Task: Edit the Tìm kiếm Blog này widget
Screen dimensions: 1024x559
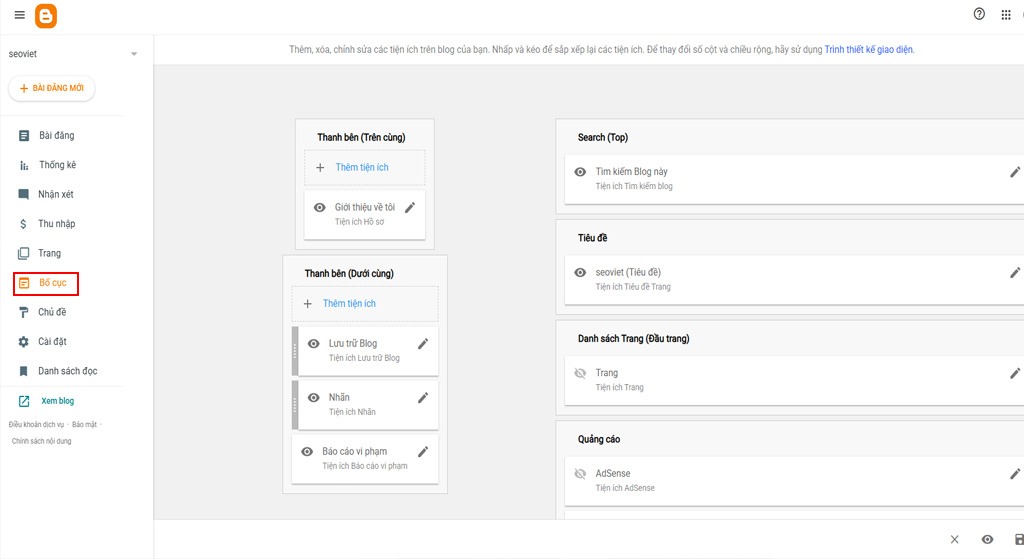Action: [x=1015, y=172]
